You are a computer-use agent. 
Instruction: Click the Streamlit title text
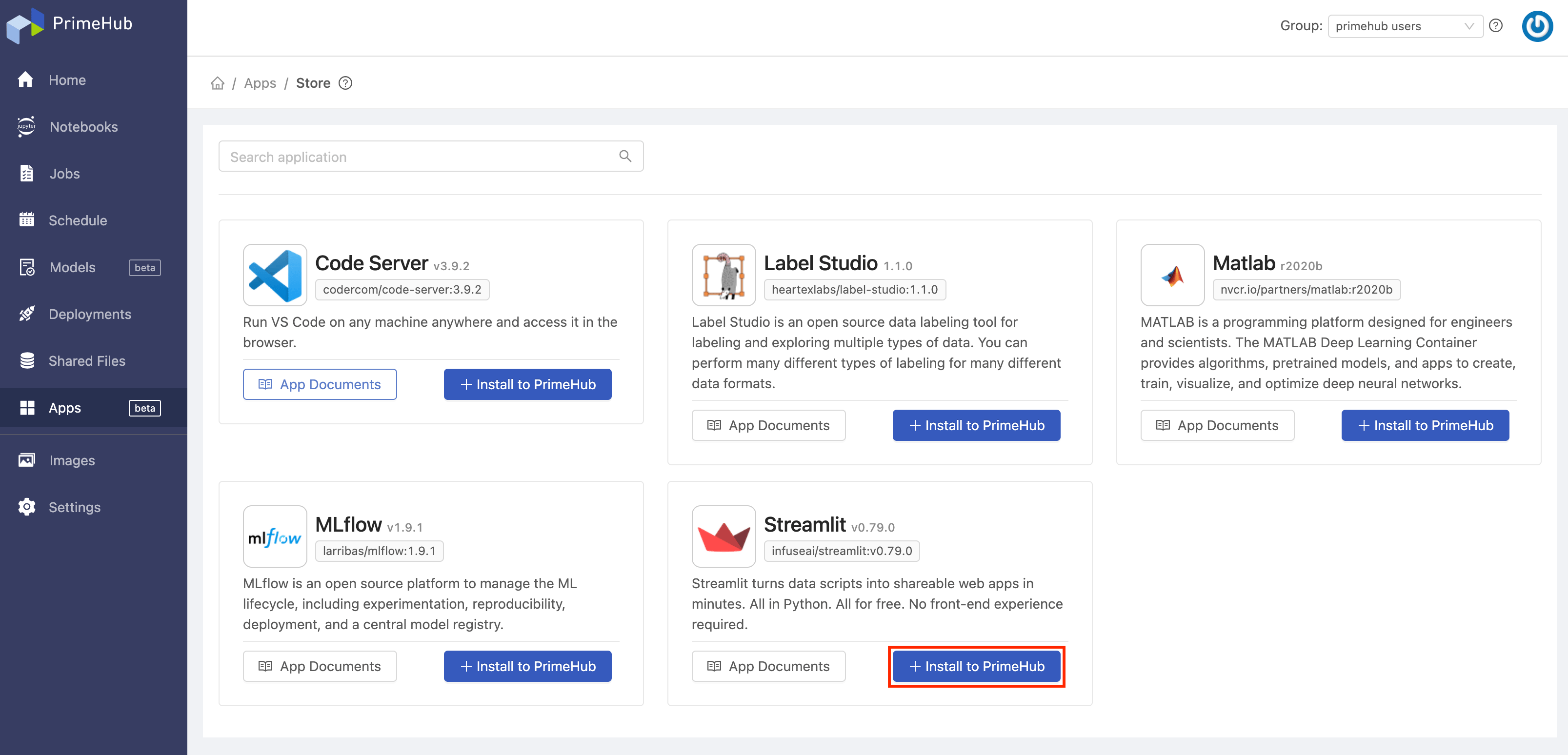[804, 524]
